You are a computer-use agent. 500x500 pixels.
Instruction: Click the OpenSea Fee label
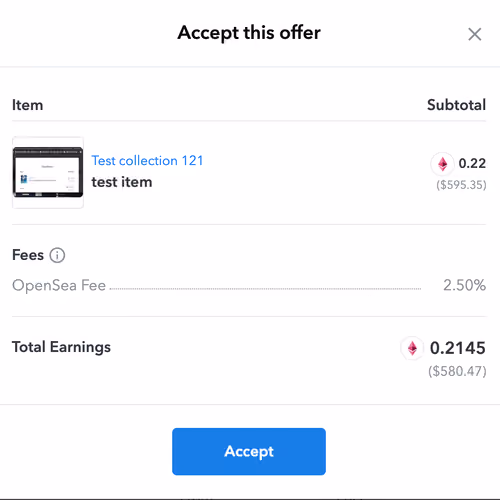point(59,285)
